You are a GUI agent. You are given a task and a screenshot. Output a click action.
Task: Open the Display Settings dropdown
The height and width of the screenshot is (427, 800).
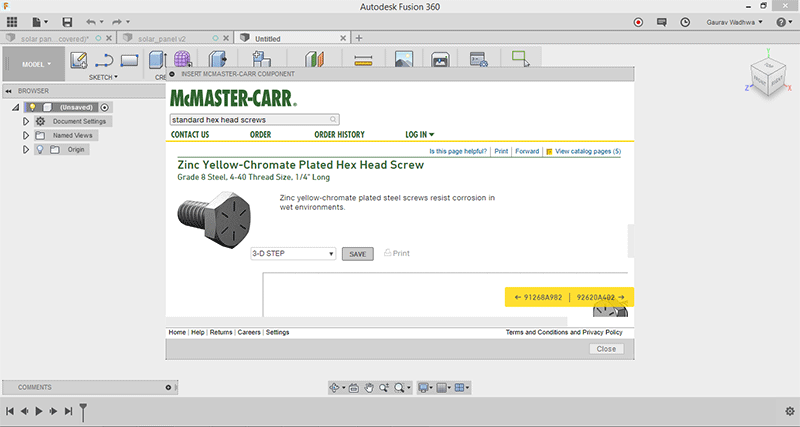pyautogui.click(x=424, y=388)
